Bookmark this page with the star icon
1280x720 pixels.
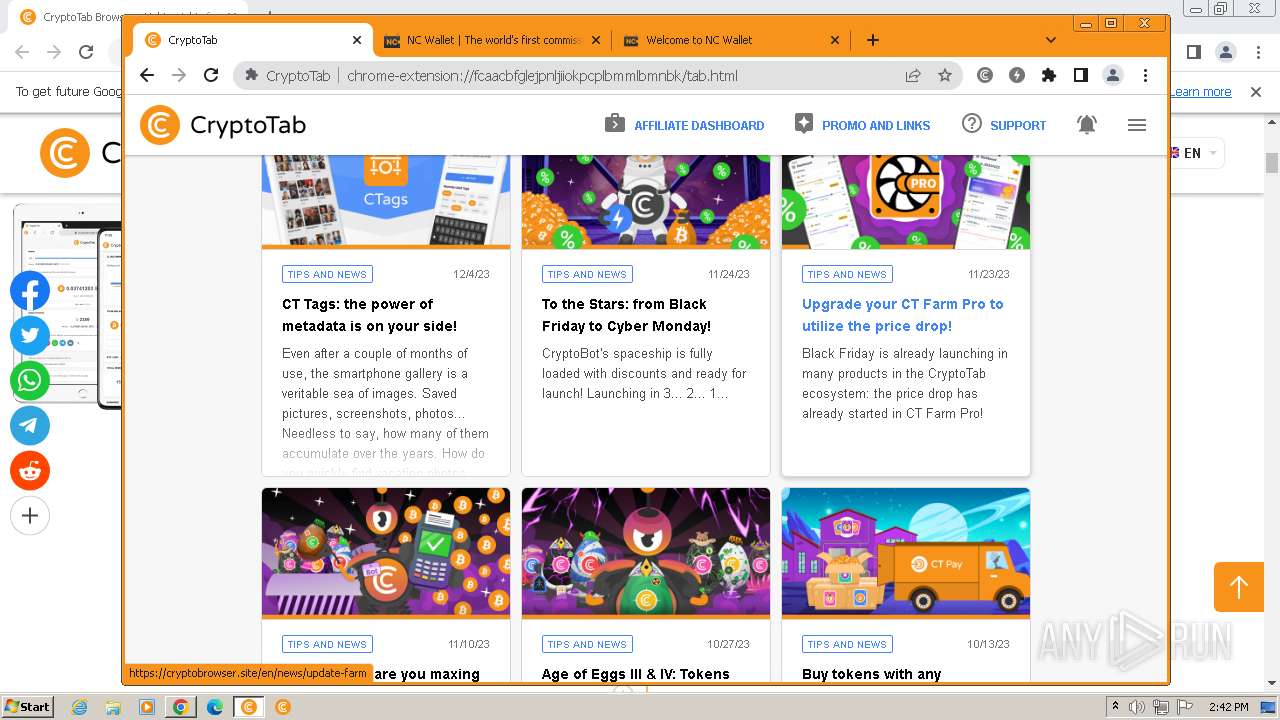click(x=945, y=75)
